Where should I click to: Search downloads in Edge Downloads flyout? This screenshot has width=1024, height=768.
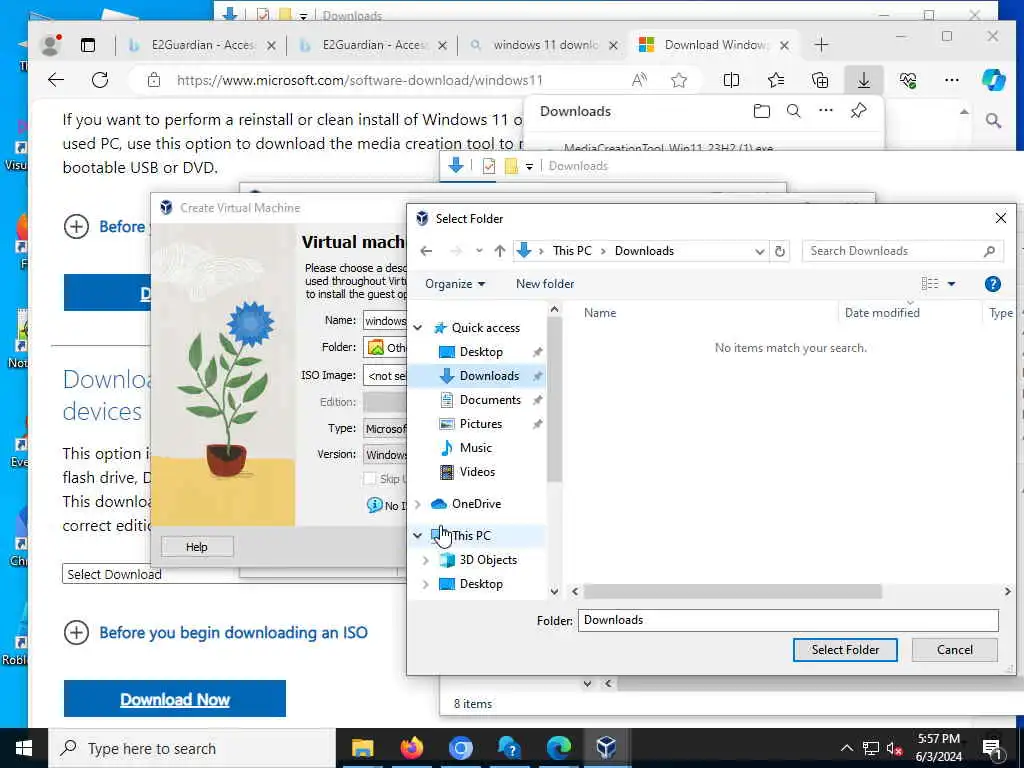(x=793, y=111)
